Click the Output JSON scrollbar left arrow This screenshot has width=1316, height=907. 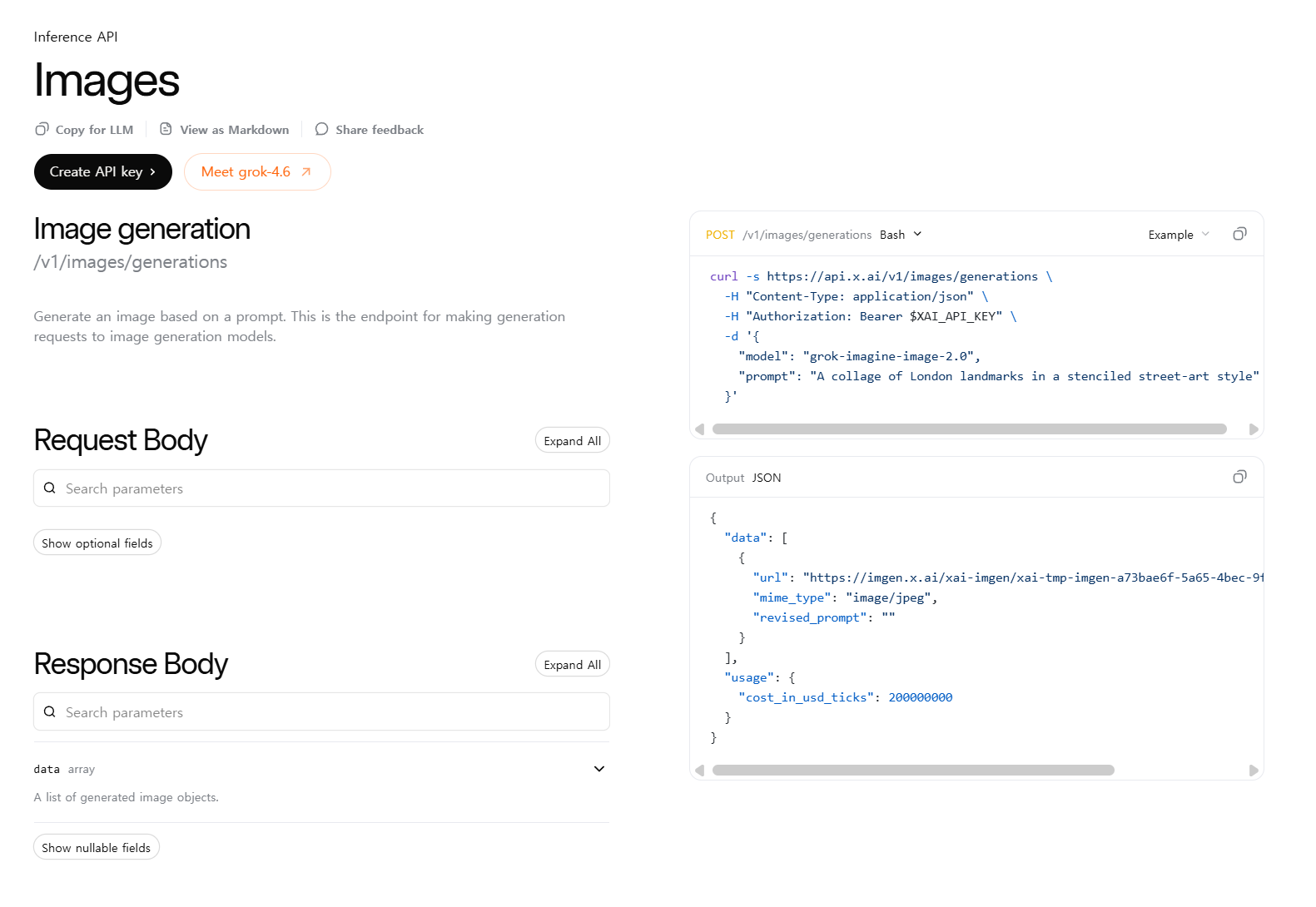(699, 771)
